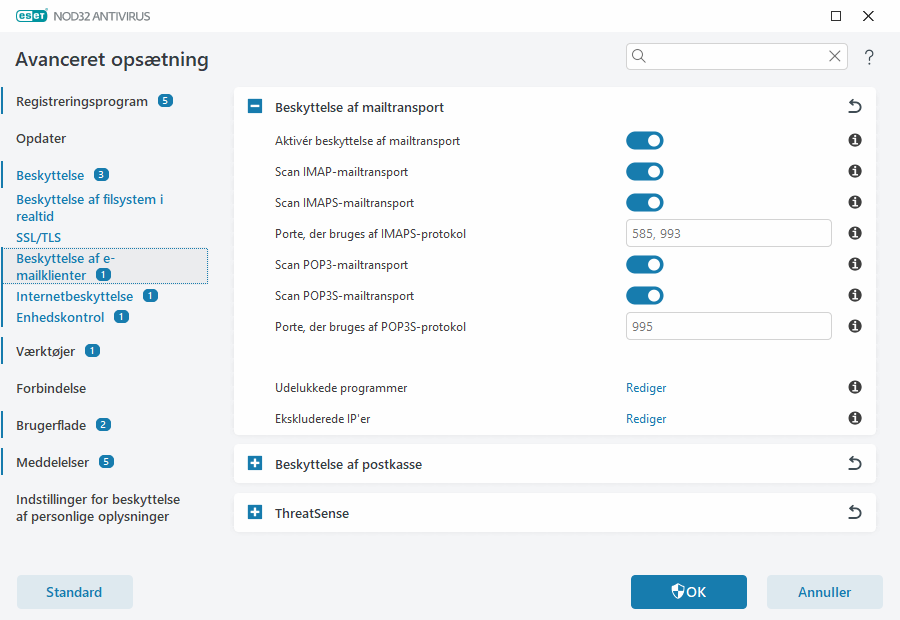Show info for Porte IMAPS-protokol

coord(855,234)
